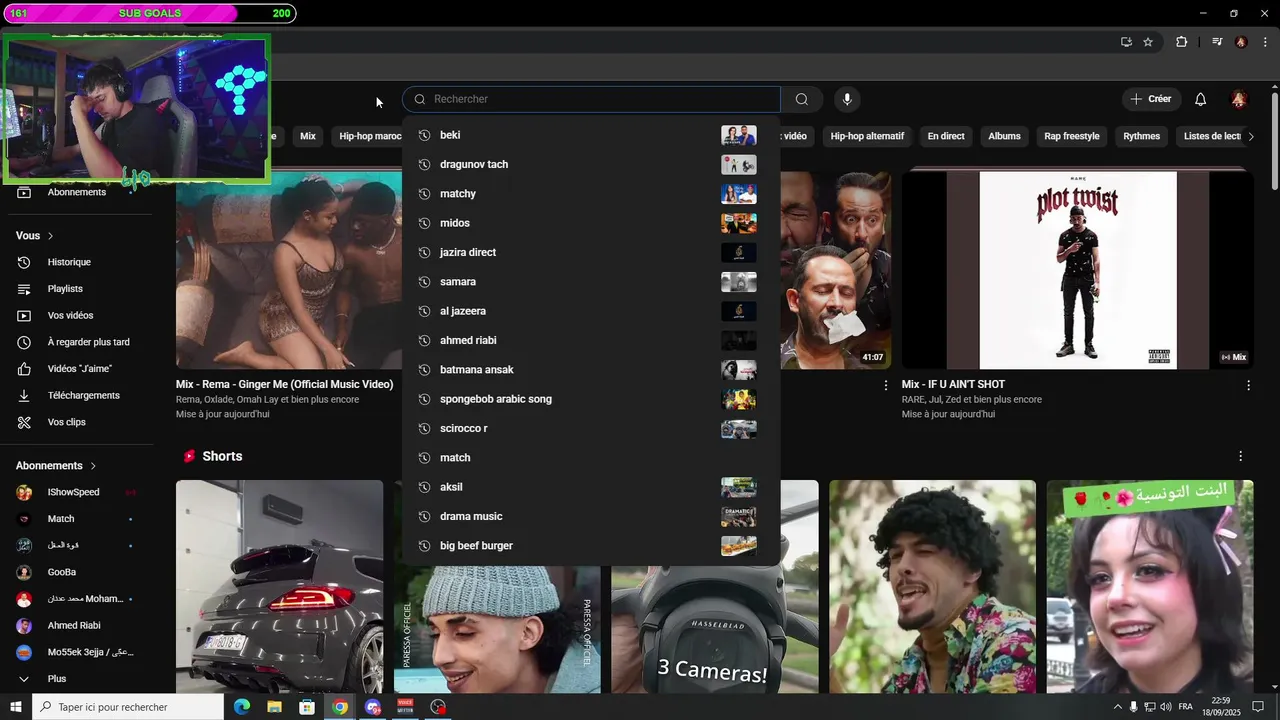Select the 'drama music' suggestion
This screenshot has width=1280, height=720.
pyautogui.click(x=591, y=516)
